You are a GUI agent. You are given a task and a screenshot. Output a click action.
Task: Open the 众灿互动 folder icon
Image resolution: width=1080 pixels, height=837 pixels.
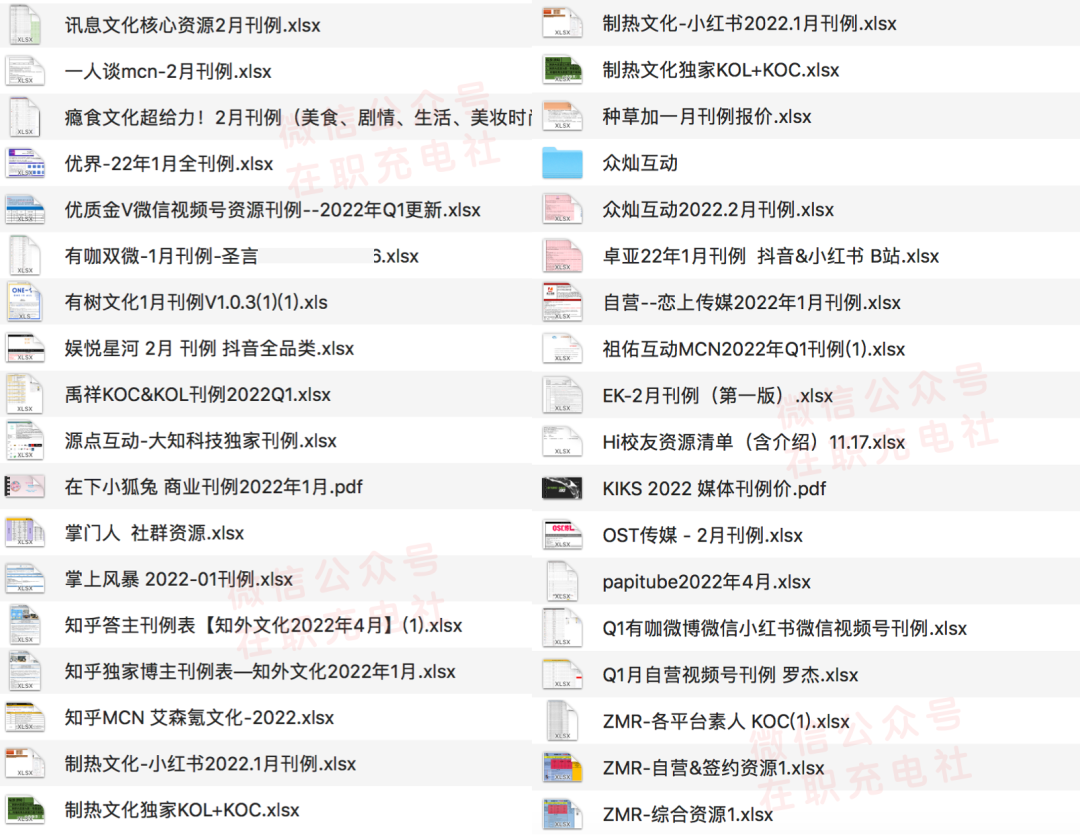pos(562,163)
